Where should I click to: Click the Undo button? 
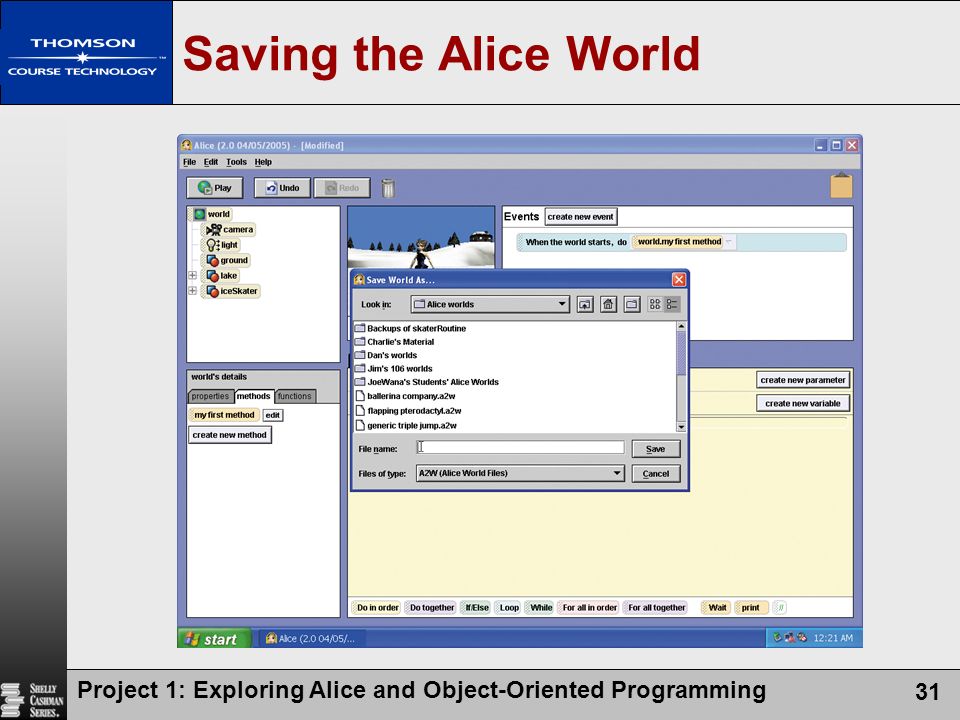282,188
